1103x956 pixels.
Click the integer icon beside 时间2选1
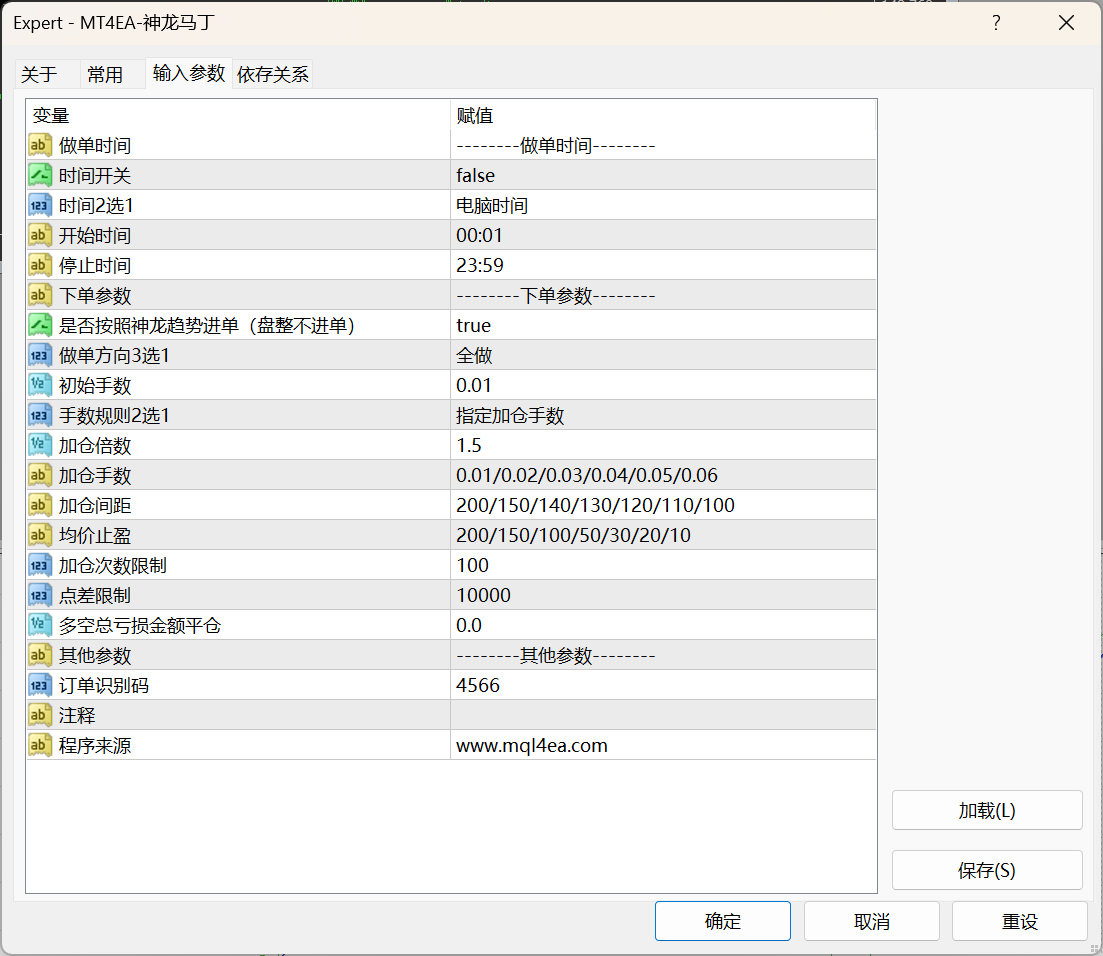point(40,206)
